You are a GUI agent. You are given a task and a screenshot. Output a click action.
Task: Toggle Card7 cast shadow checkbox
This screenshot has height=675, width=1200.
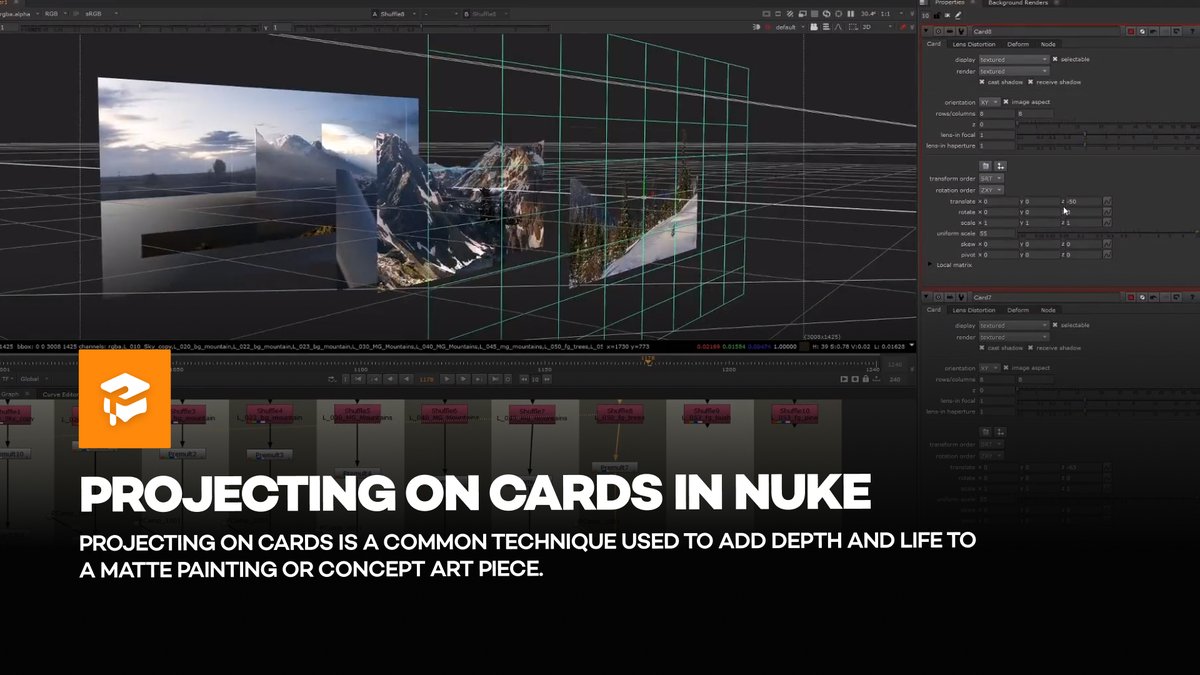(x=982, y=347)
